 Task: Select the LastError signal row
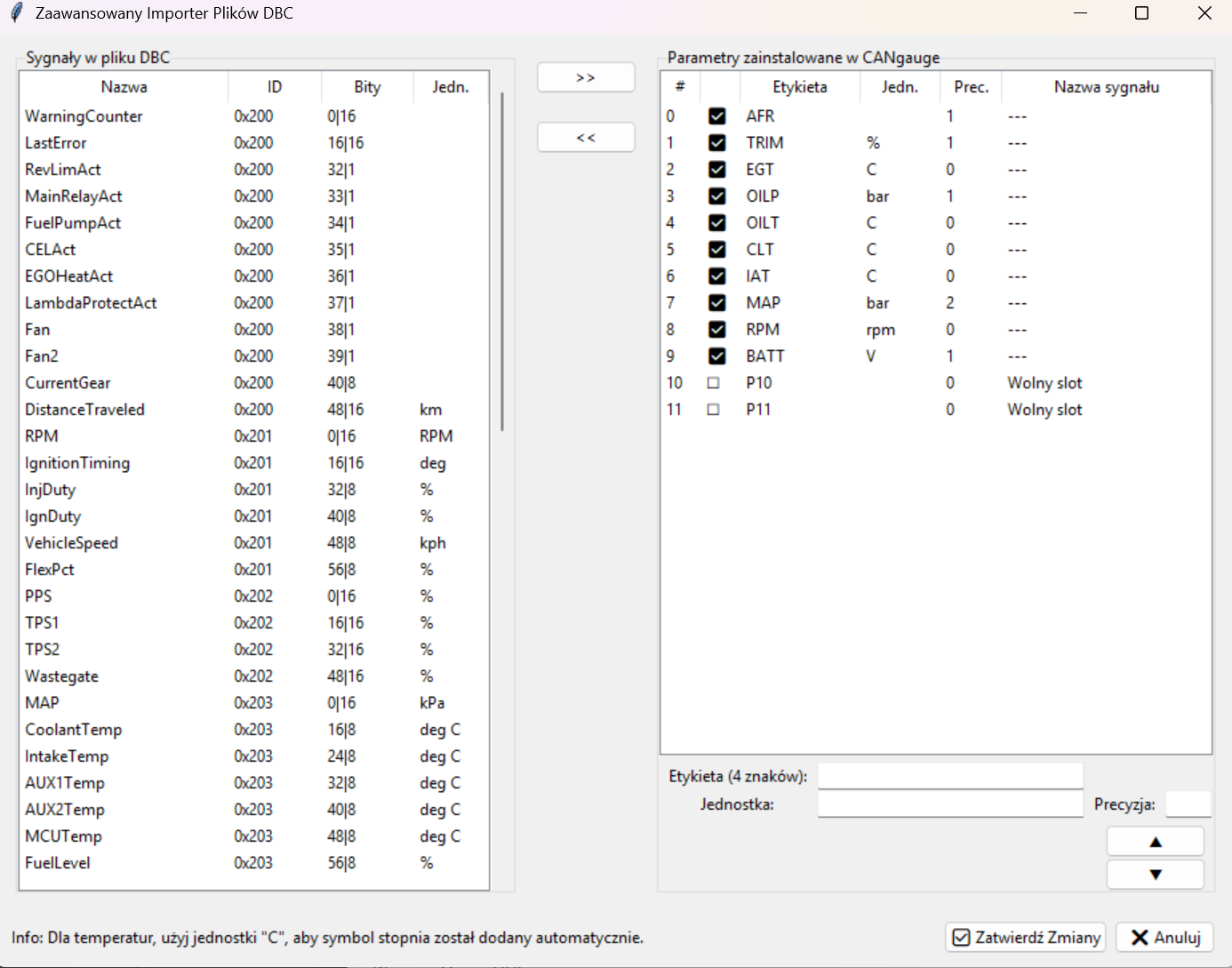(x=254, y=143)
